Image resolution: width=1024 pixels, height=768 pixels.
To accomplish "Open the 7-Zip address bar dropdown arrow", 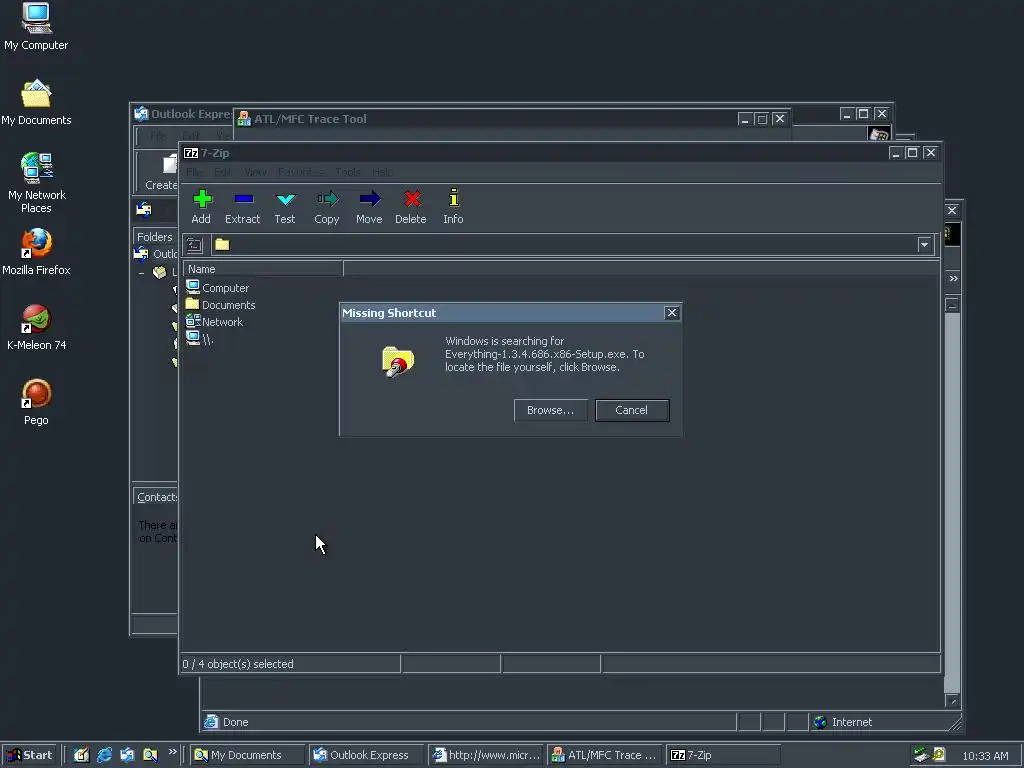I will tap(924, 245).
